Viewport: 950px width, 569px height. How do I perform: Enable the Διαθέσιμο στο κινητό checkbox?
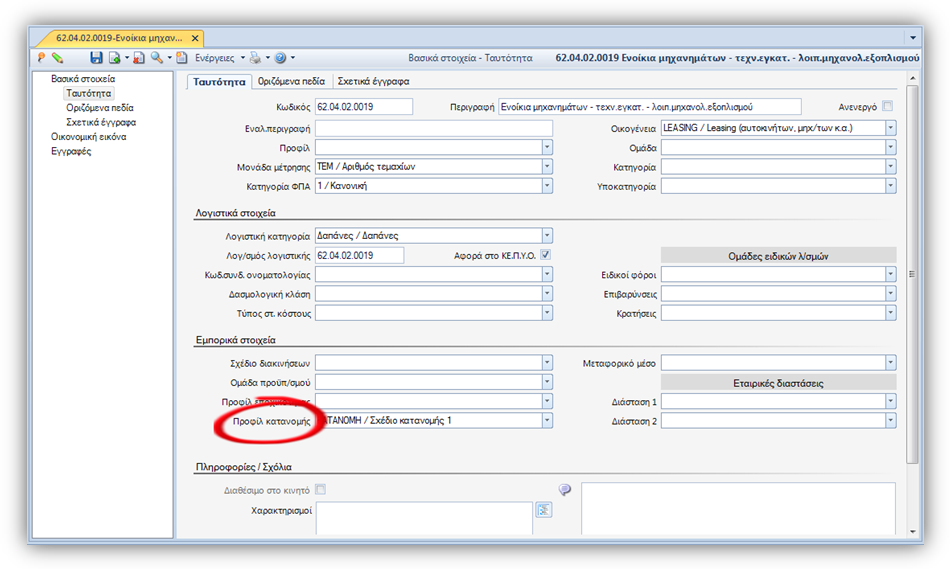coord(321,489)
